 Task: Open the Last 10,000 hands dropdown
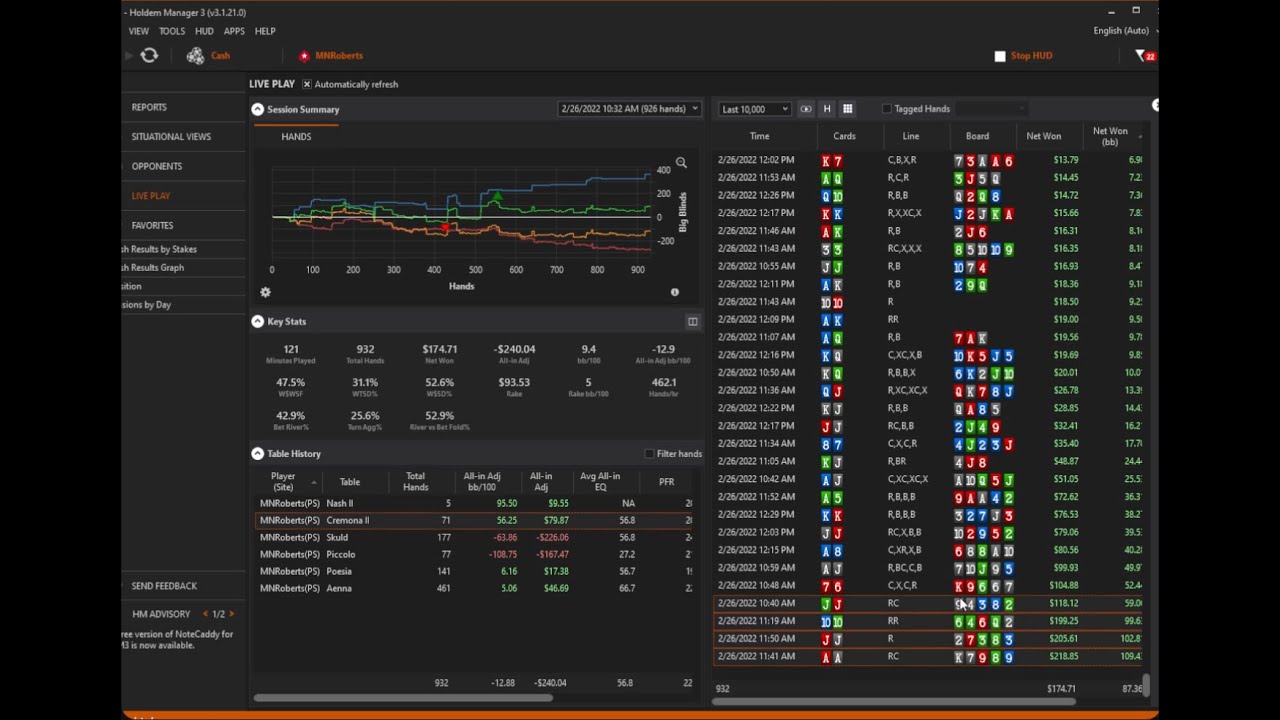[755, 109]
